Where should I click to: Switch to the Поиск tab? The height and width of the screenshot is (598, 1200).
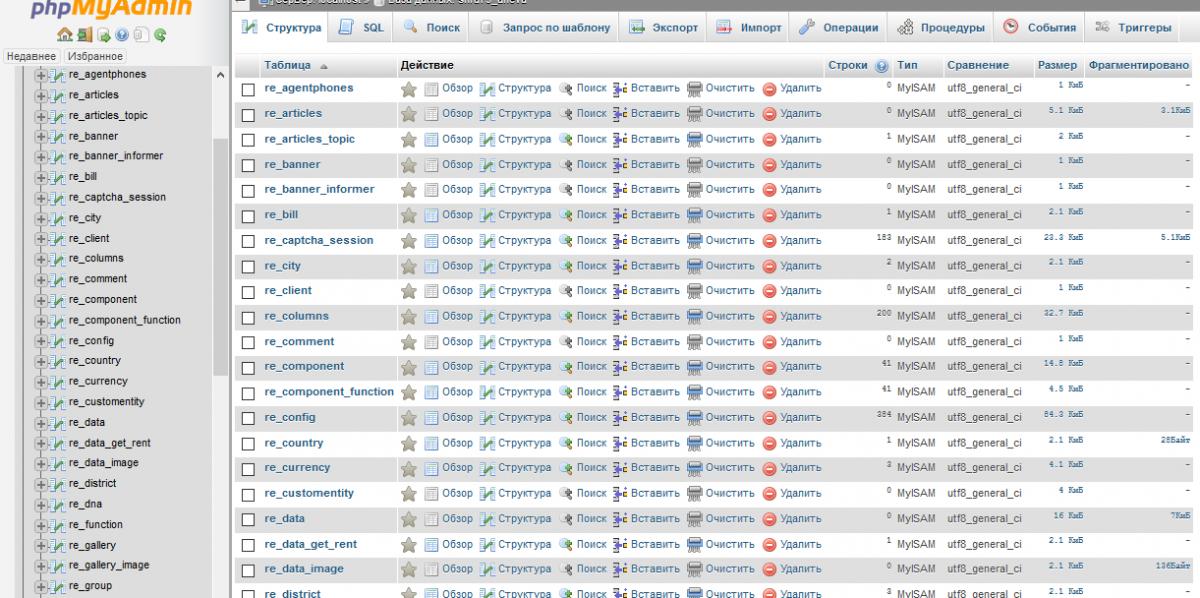pyautogui.click(x=430, y=28)
